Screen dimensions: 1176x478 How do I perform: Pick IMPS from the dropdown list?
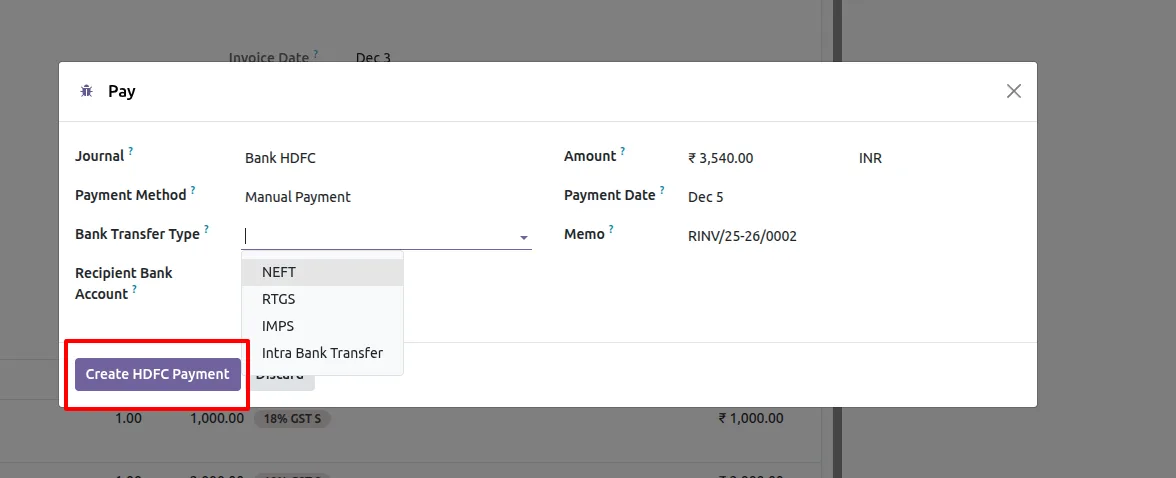tap(322, 326)
